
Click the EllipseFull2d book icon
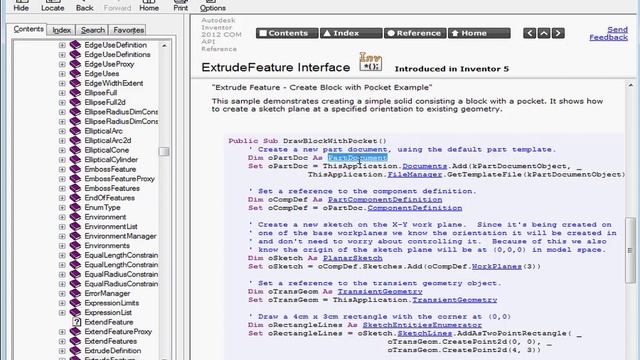(x=75, y=102)
